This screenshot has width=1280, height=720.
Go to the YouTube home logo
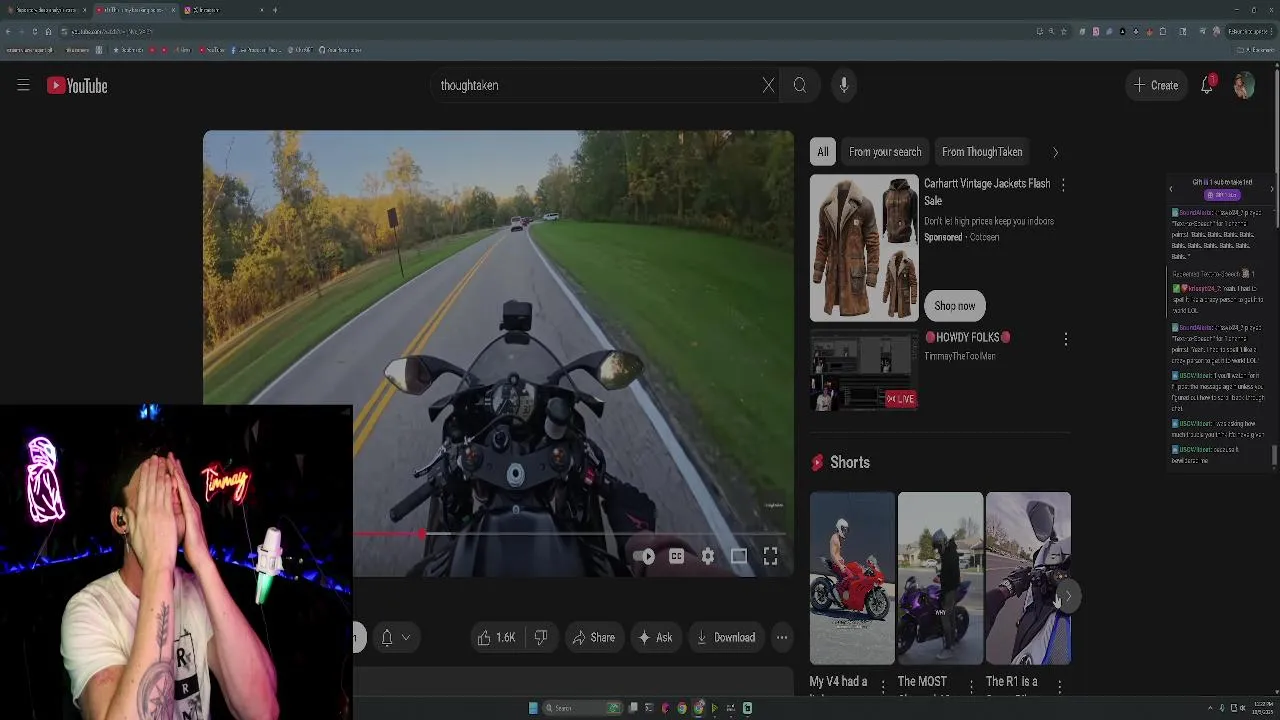click(77, 86)
